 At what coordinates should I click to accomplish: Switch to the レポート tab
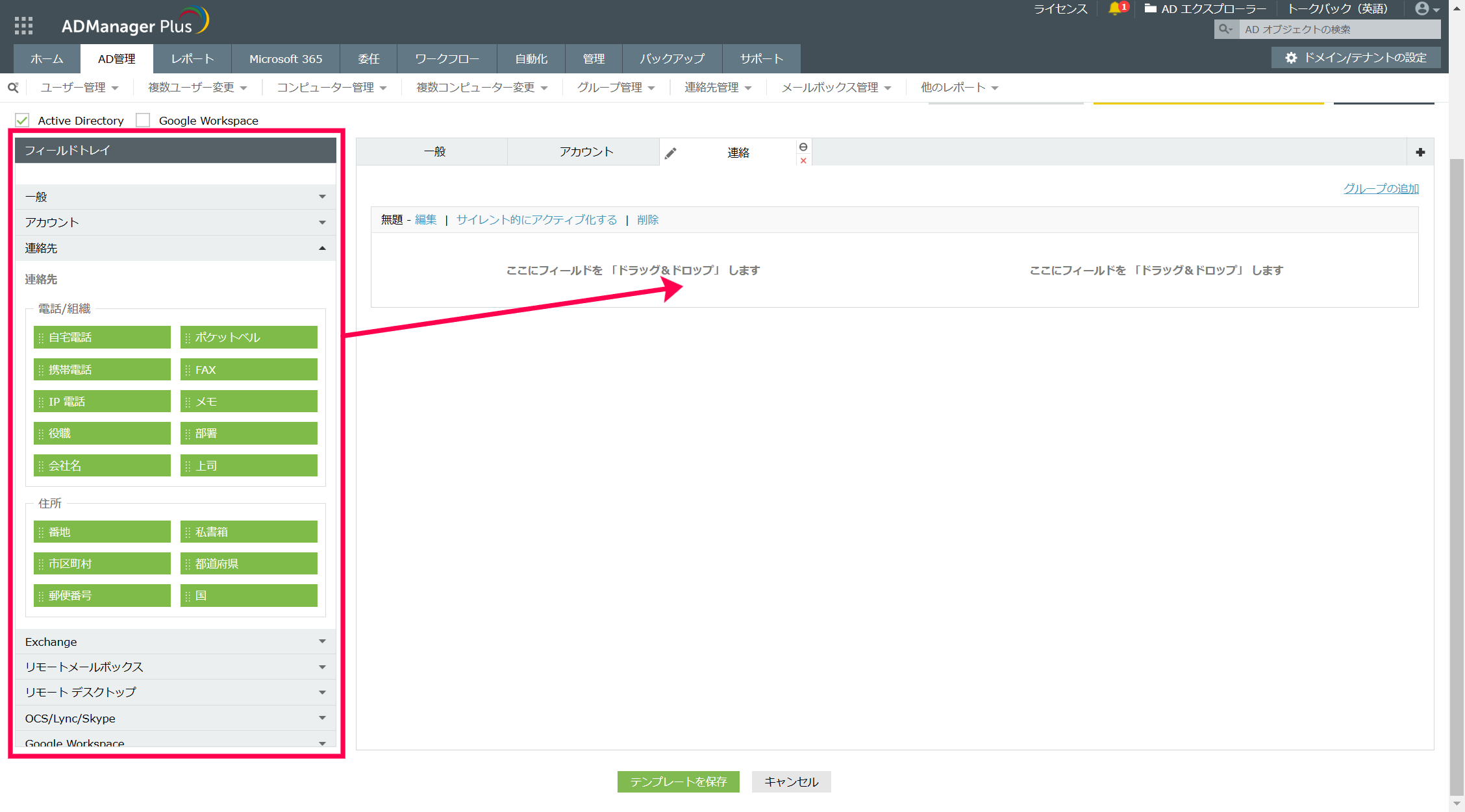(192, 58)
